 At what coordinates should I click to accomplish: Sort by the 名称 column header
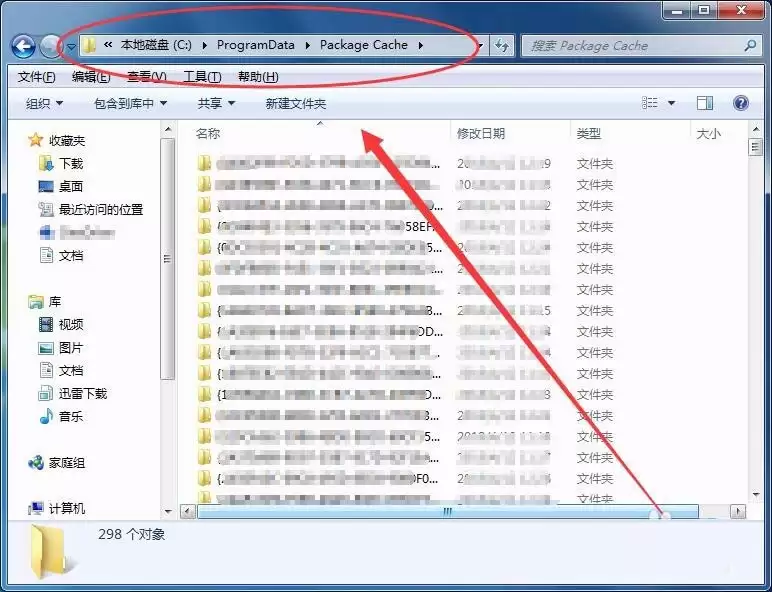208,133
